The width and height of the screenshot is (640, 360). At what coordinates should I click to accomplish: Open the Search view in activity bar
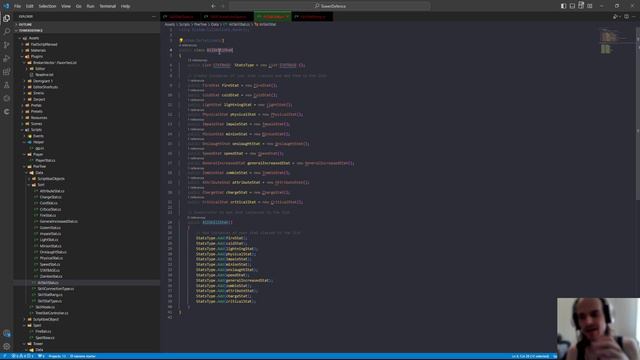(7, 31)
